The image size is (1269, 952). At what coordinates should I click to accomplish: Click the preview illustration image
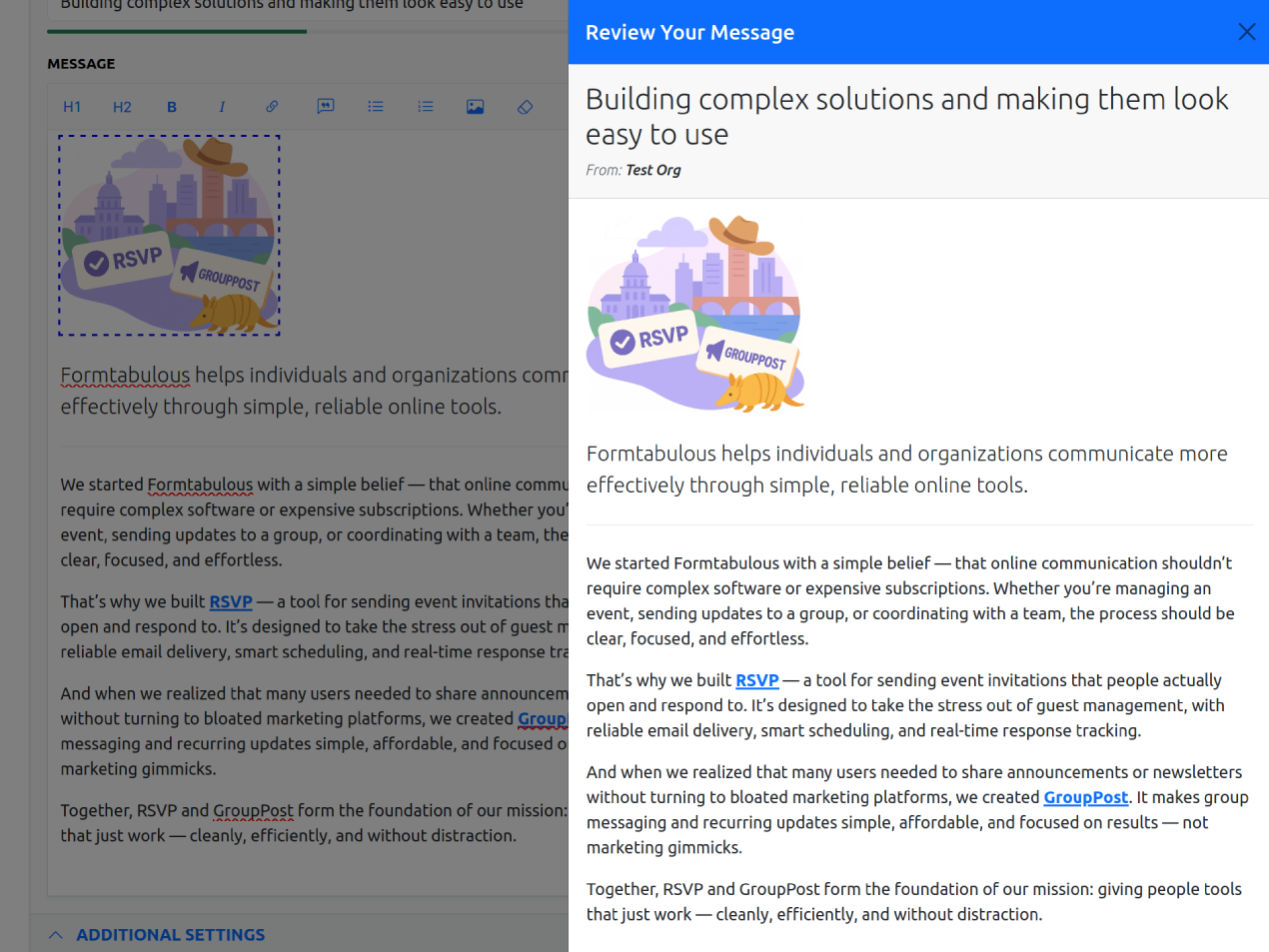(x=695, y=314)
